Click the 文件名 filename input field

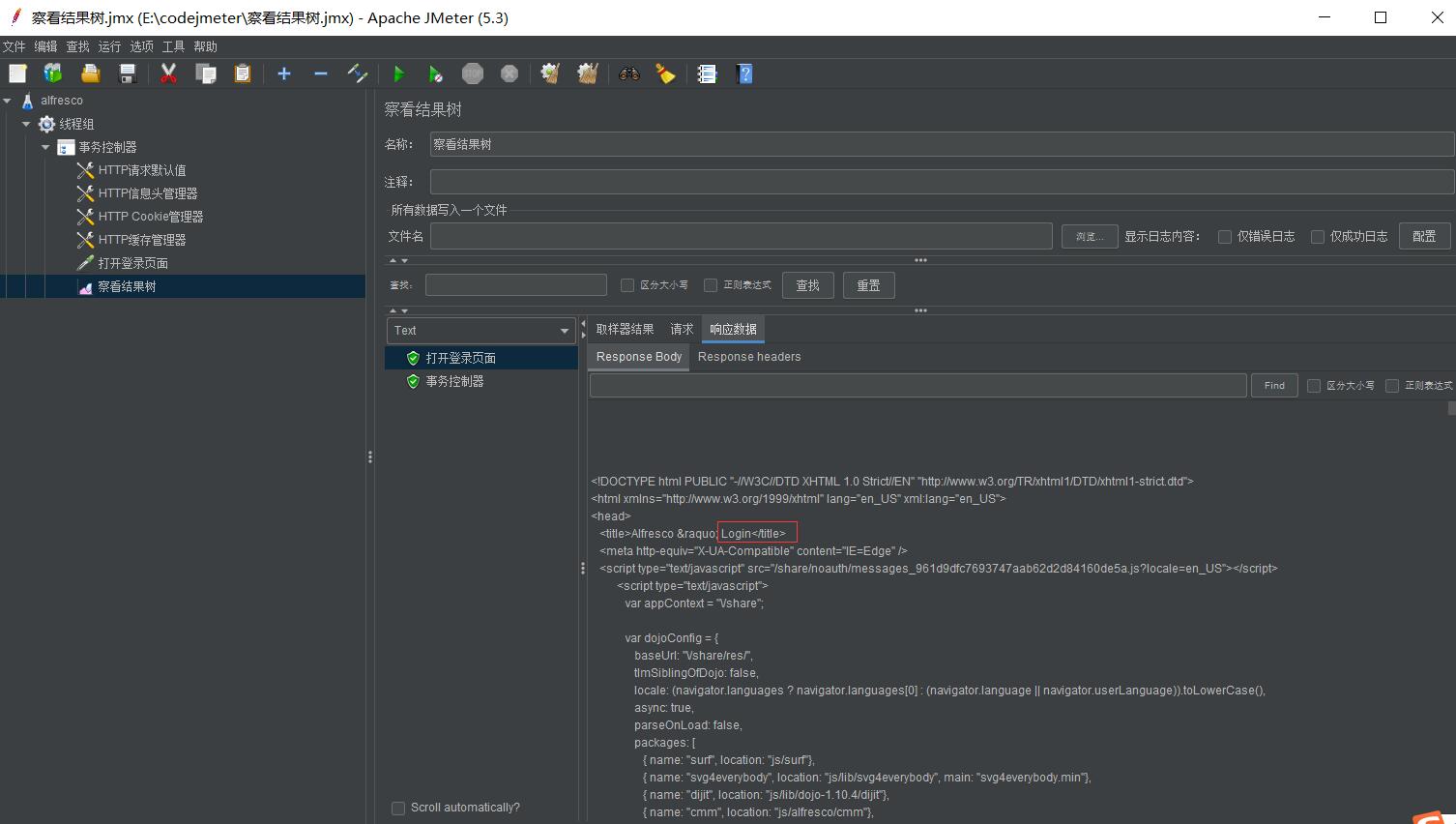741,236
